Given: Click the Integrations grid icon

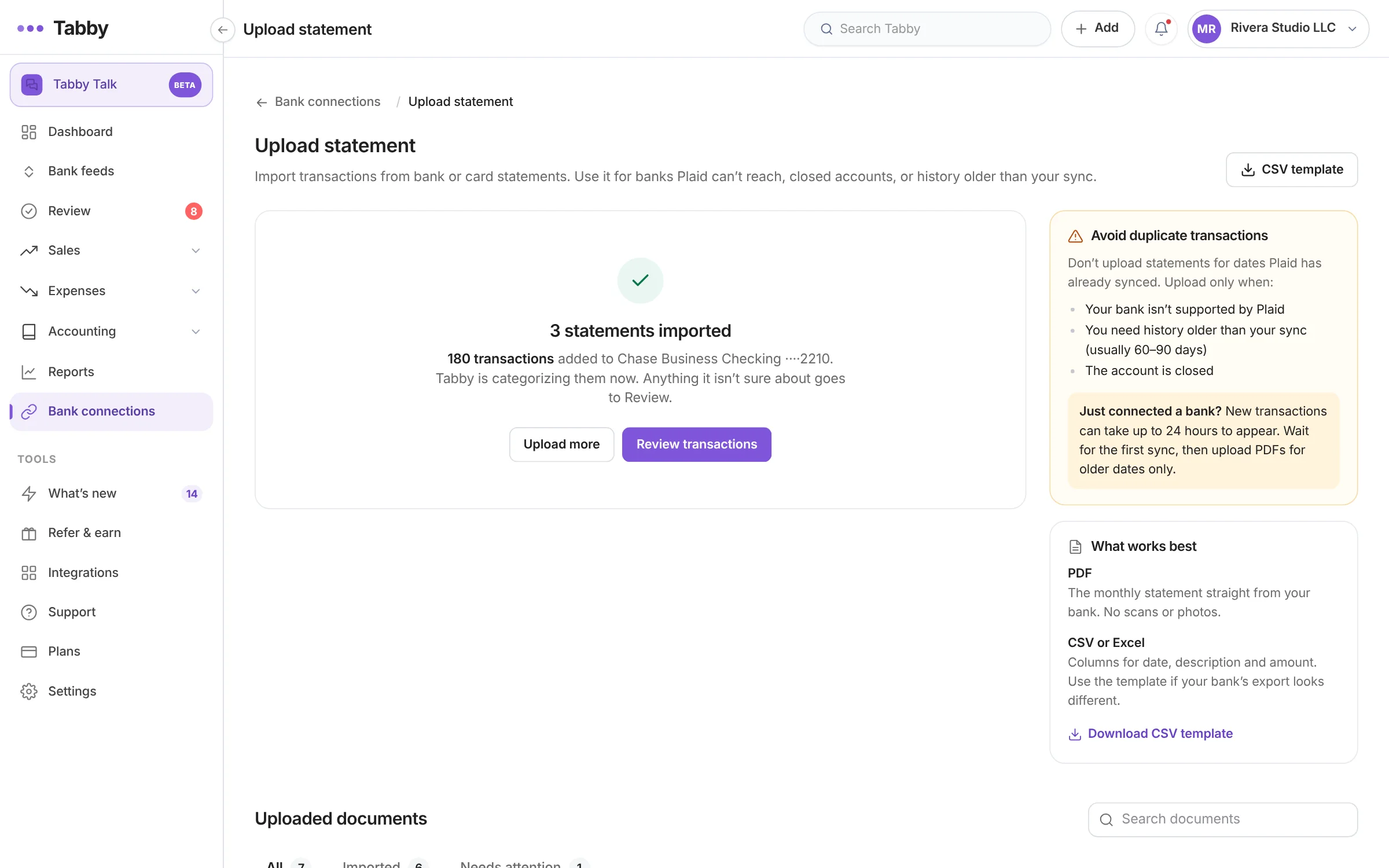Looking at the screenshot, I should 29,573.
